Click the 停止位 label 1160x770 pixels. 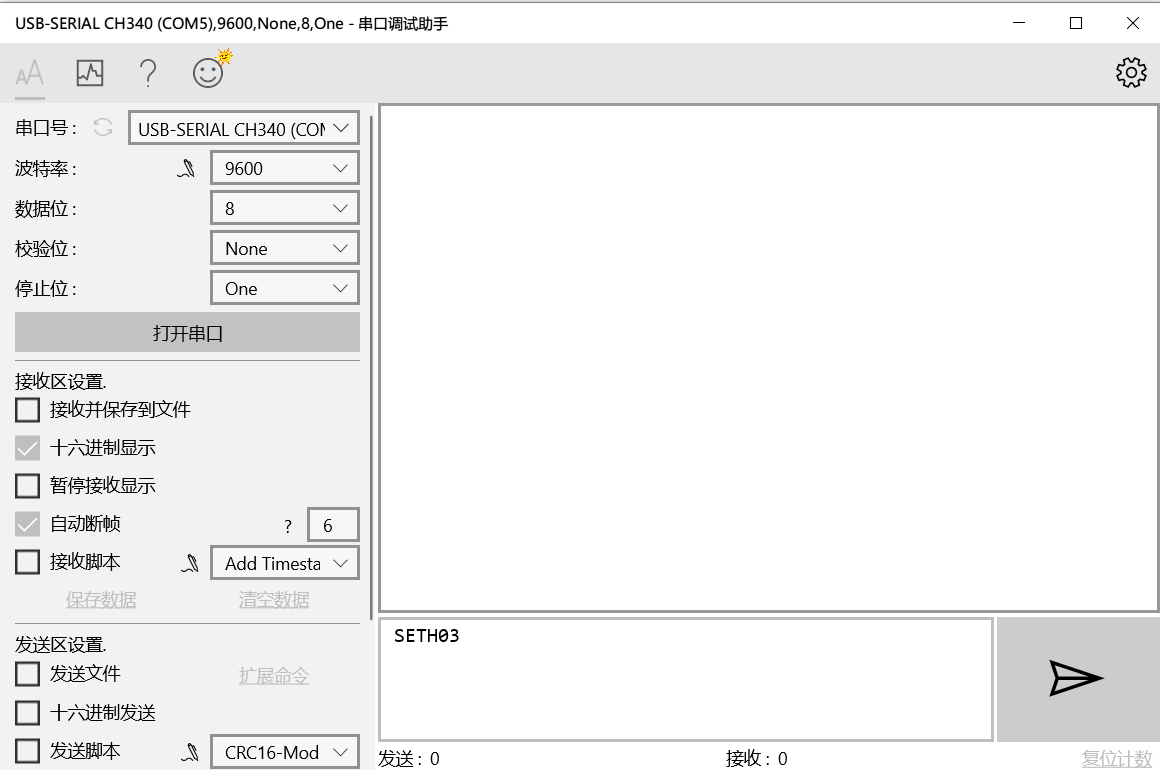46,288
